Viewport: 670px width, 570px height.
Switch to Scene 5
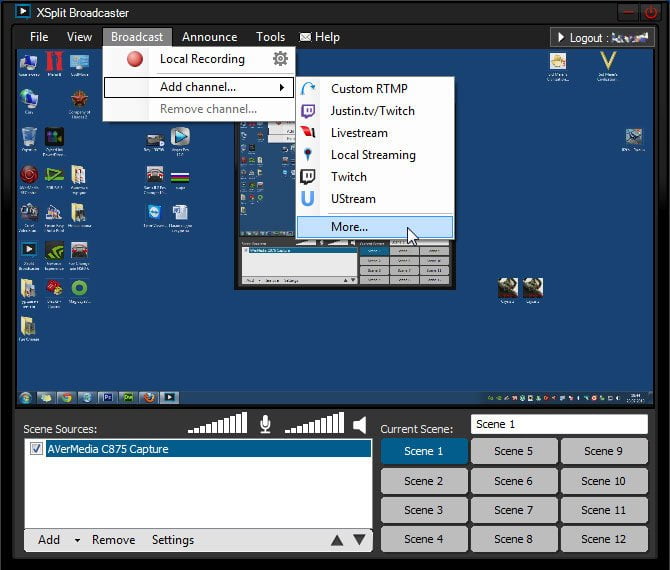pos(514,451)
